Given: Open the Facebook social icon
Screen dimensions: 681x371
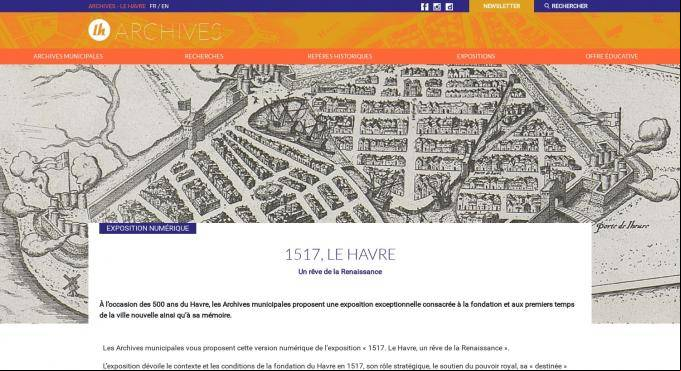Looking at the screenshot, I should point(424,7).
